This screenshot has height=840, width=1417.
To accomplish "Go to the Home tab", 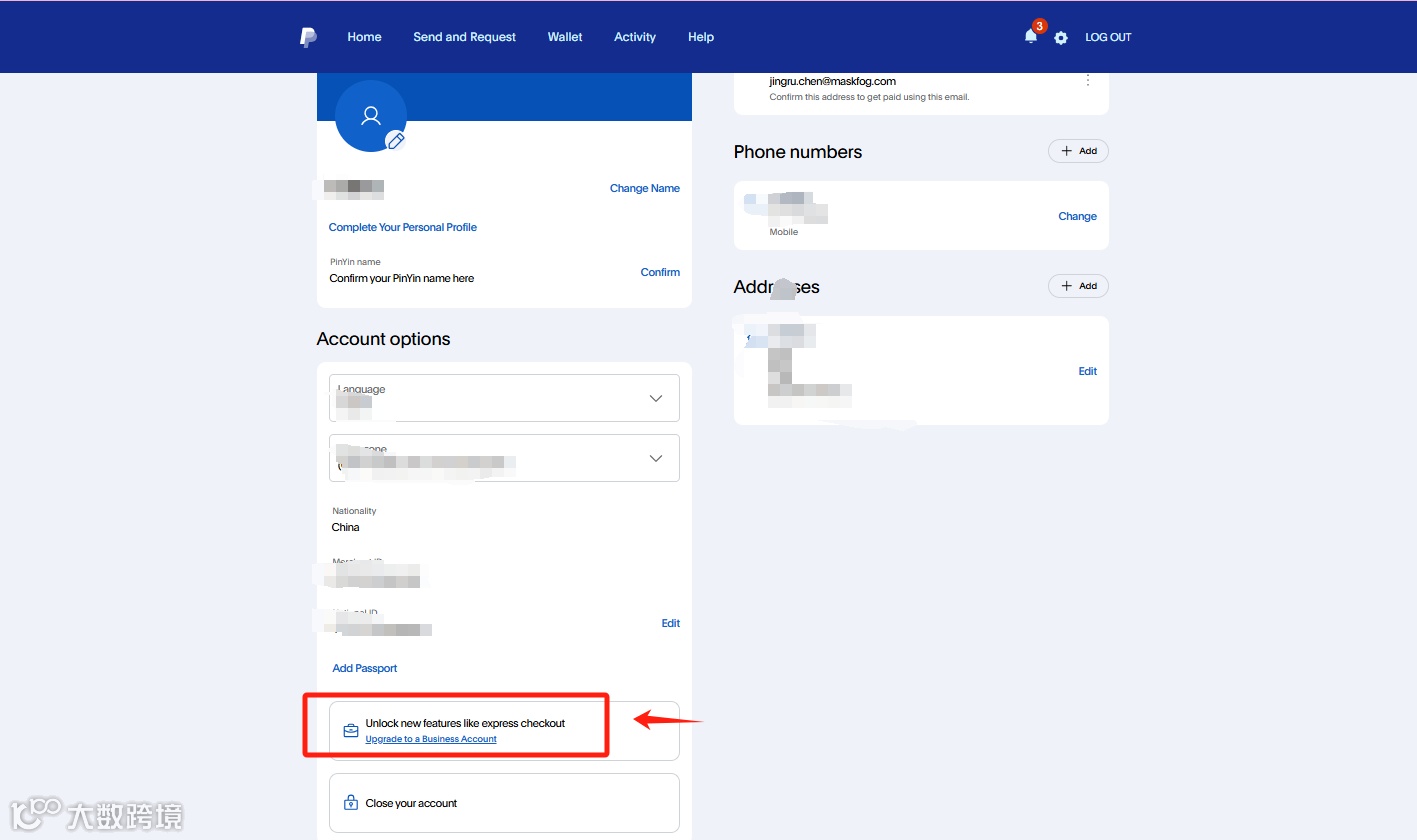I will pos(364,37).
